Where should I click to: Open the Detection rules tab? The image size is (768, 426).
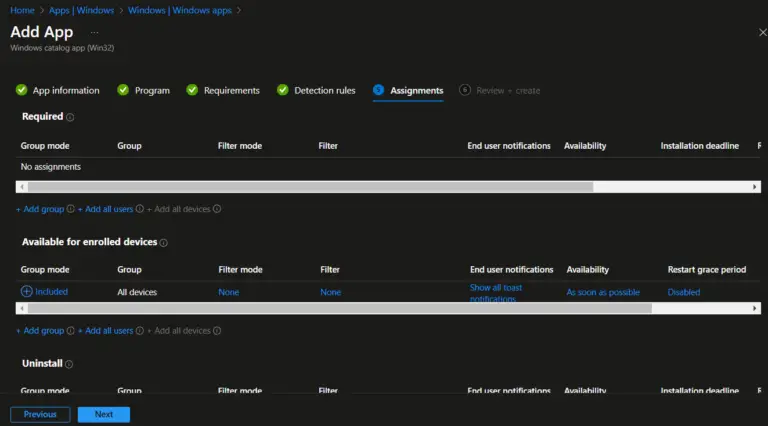pyautogui.click(x=324, y=90)
